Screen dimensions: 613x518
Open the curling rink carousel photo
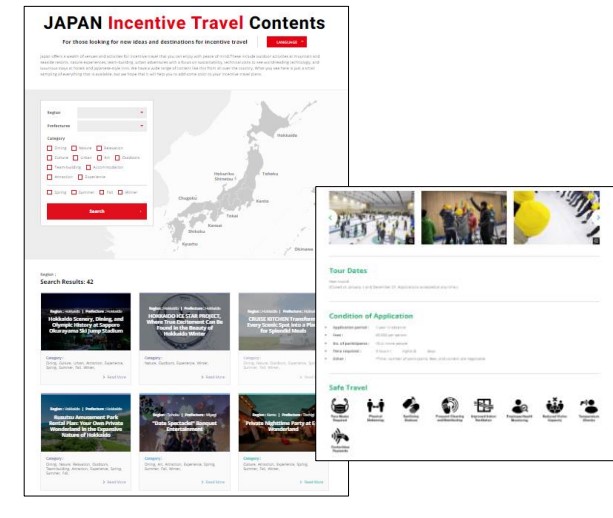pyautogui.click(x=371, y=218)
